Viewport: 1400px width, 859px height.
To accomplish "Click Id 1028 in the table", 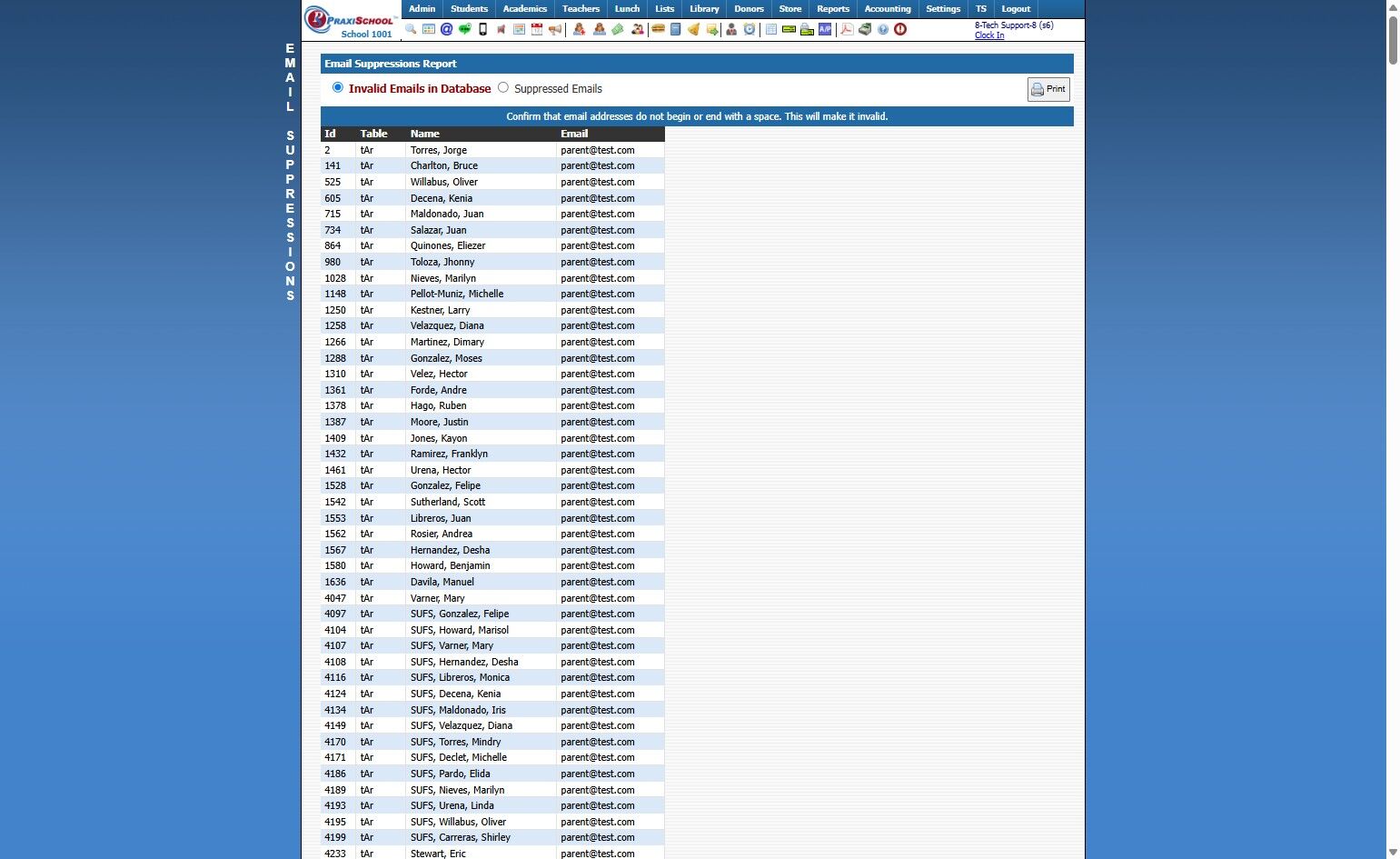I will 335,278.
